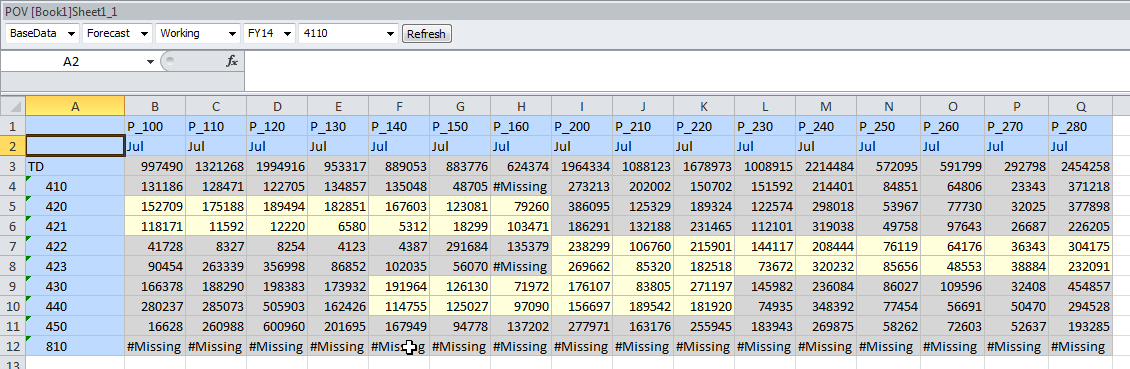Click the #Missing cell in row 410
Screen dimensions: 1130x369
pyautogui.click(x=521, y=187)
